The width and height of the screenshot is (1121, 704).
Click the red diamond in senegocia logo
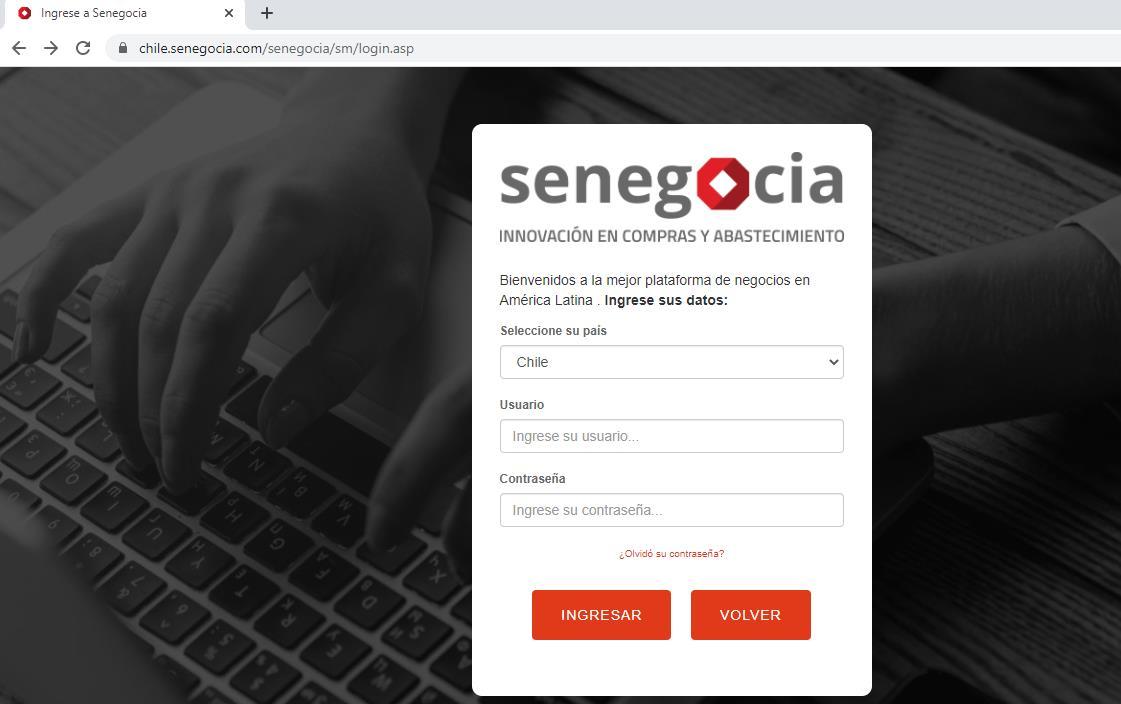pos(723,184)
